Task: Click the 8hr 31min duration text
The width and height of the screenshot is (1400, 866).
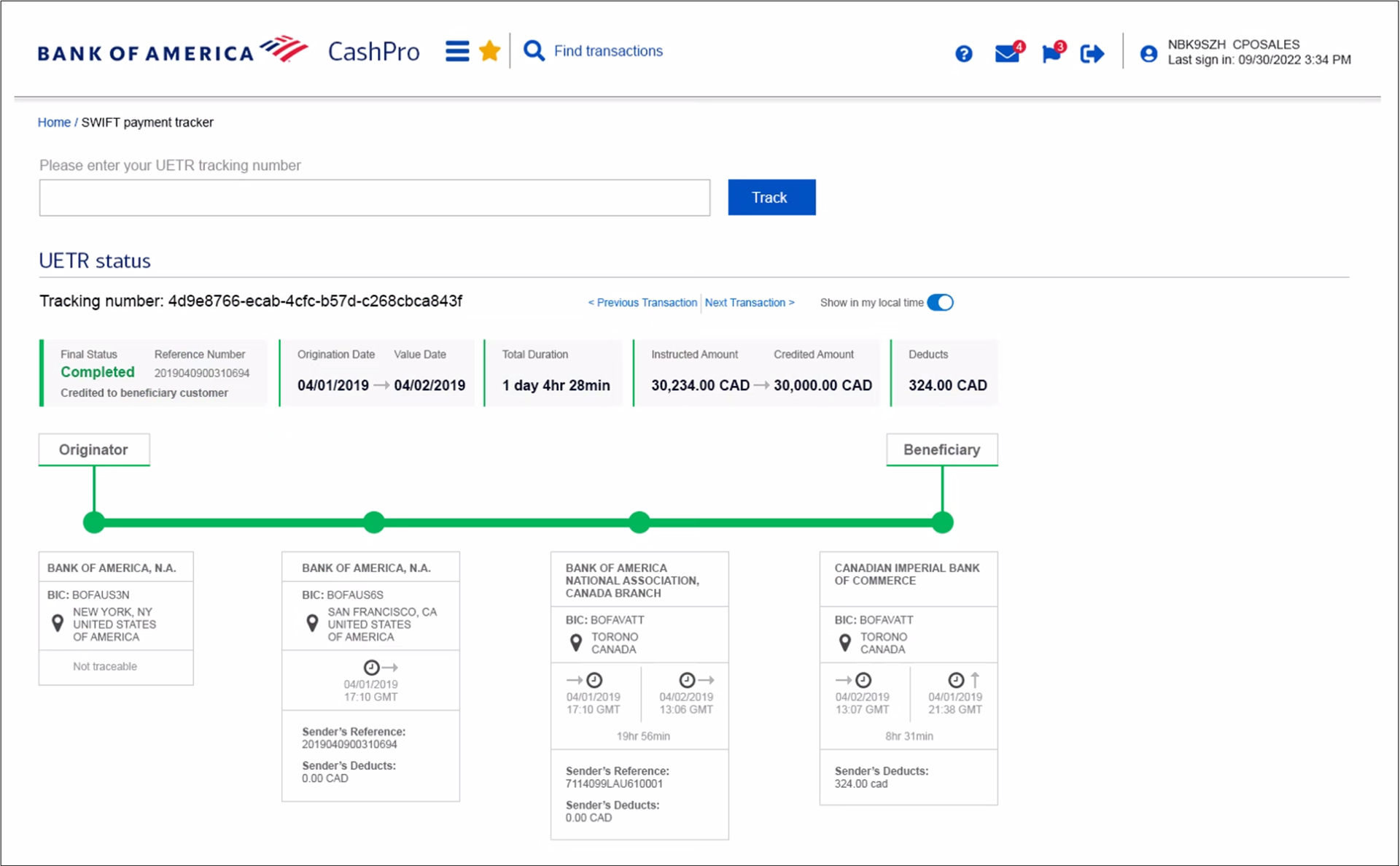Action: tap(909, 737)
